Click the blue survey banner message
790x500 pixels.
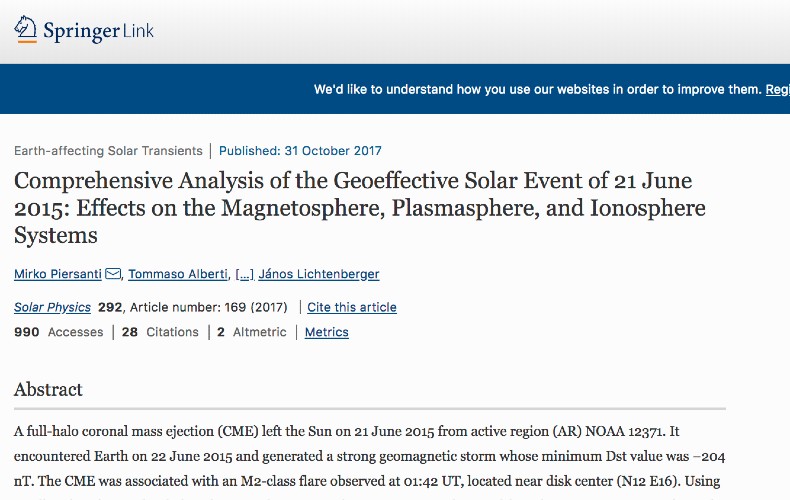pyautogui.click(x=537, y=89)
